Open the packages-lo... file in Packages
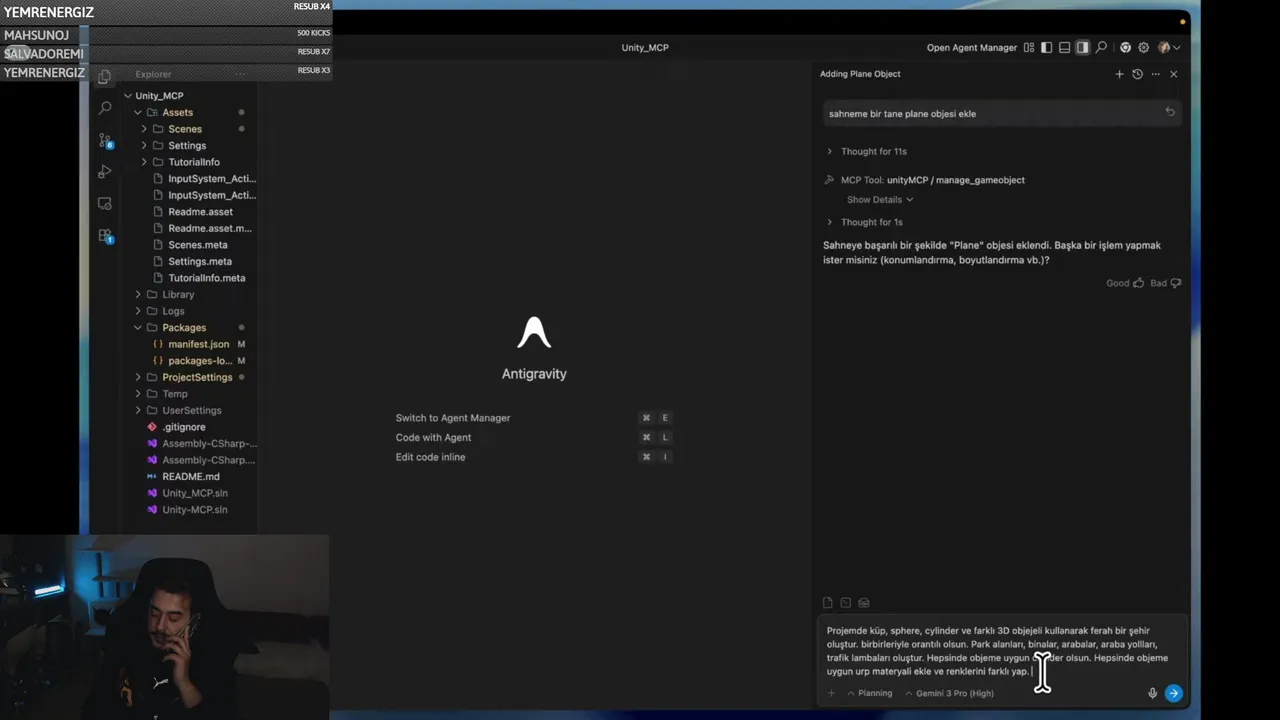Viewport: 1280px width, 720px height. point(200,361)
